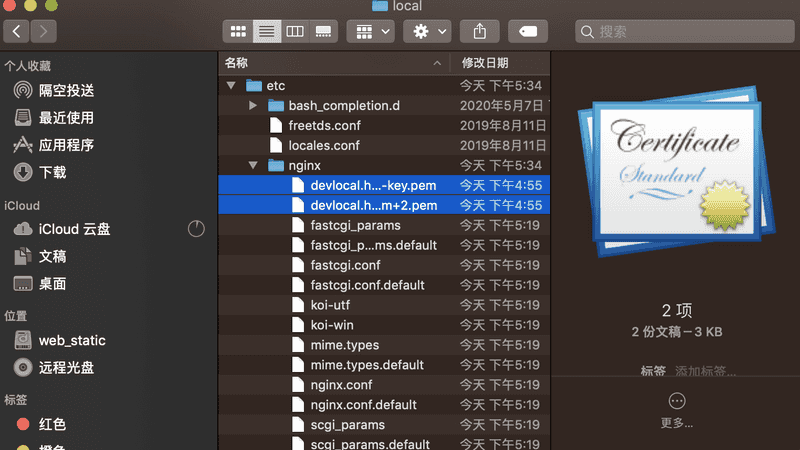Navigate back to previous folder
The image size is (800, 450).
[x=19, y=32]
